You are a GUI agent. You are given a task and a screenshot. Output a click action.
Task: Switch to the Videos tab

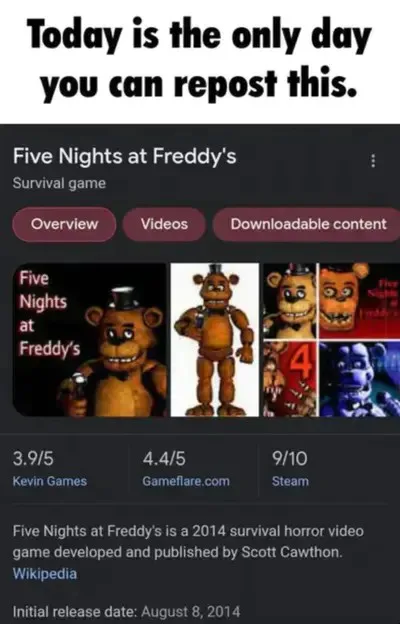(164, 224)
